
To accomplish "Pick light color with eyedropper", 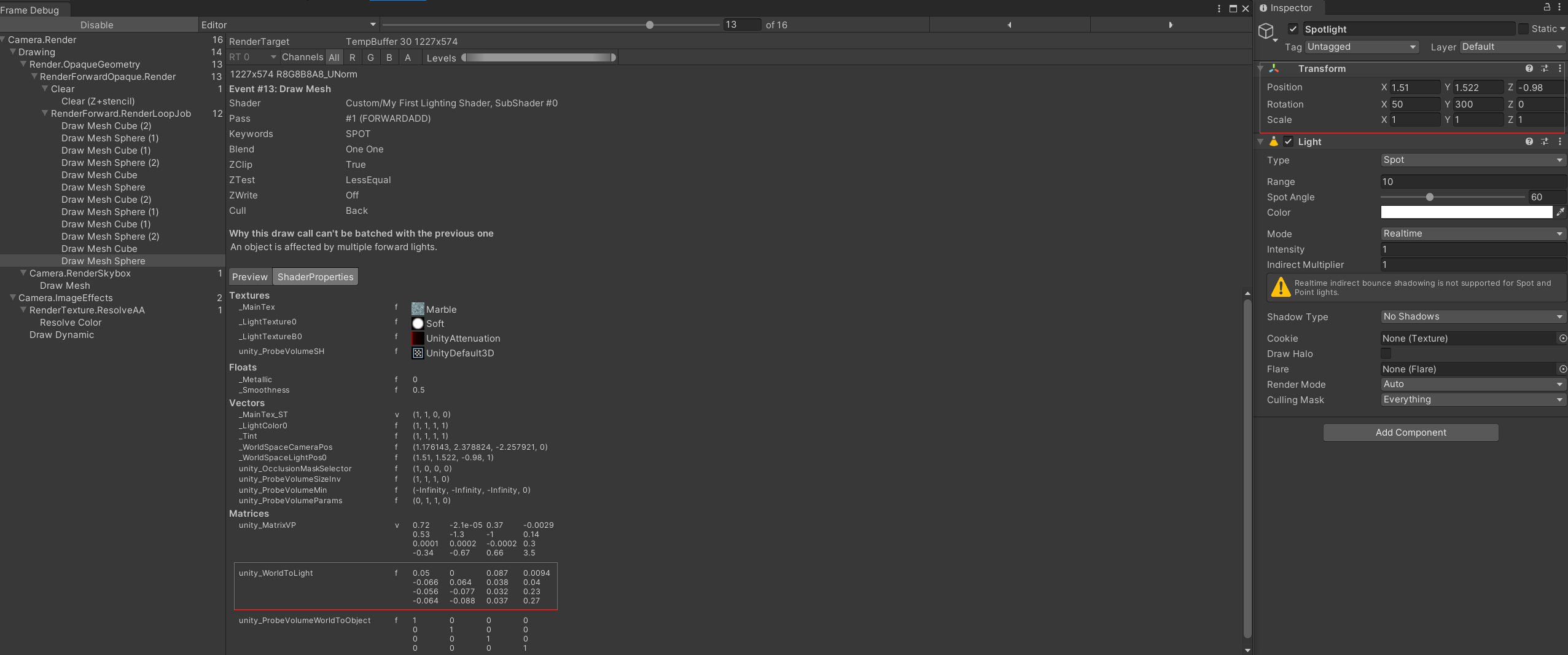I will pos(1561,212).
